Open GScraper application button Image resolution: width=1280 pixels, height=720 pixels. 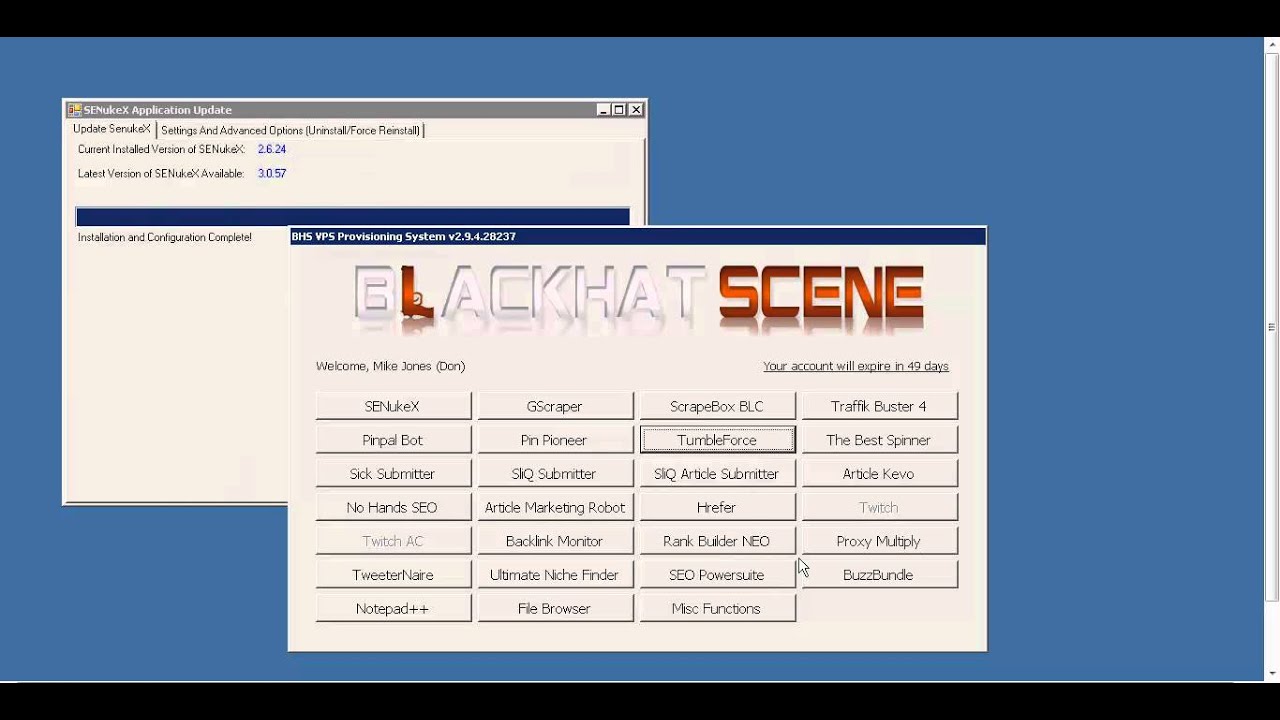555,406
